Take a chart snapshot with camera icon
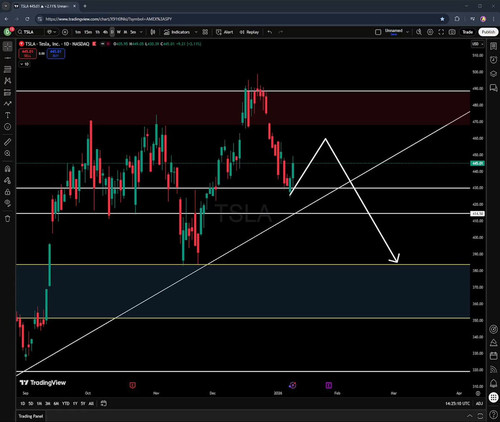This screenshot has width=500, height=422. (452, 32)
